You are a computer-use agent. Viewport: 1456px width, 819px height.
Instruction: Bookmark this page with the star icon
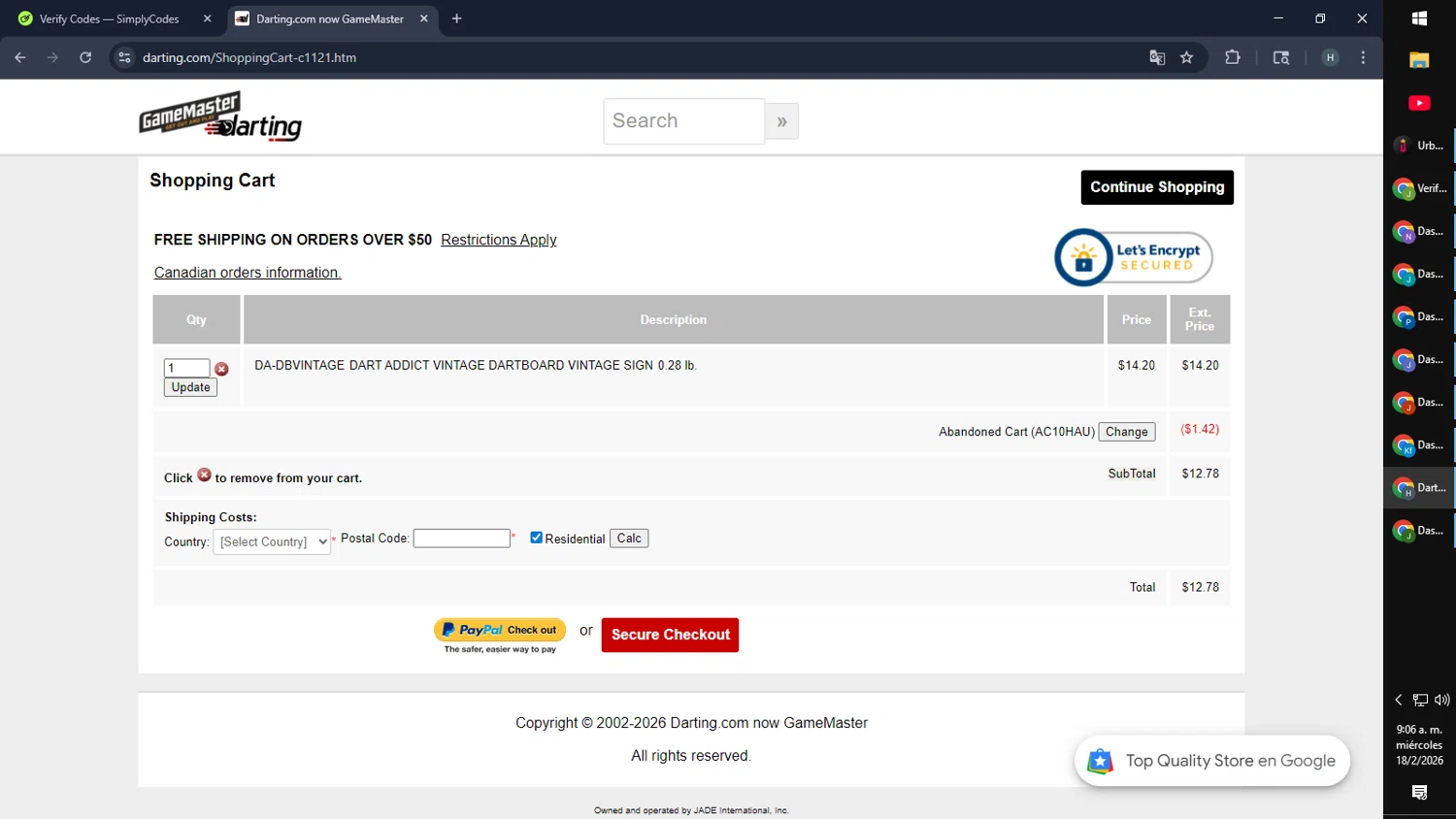pos(1186,57)
